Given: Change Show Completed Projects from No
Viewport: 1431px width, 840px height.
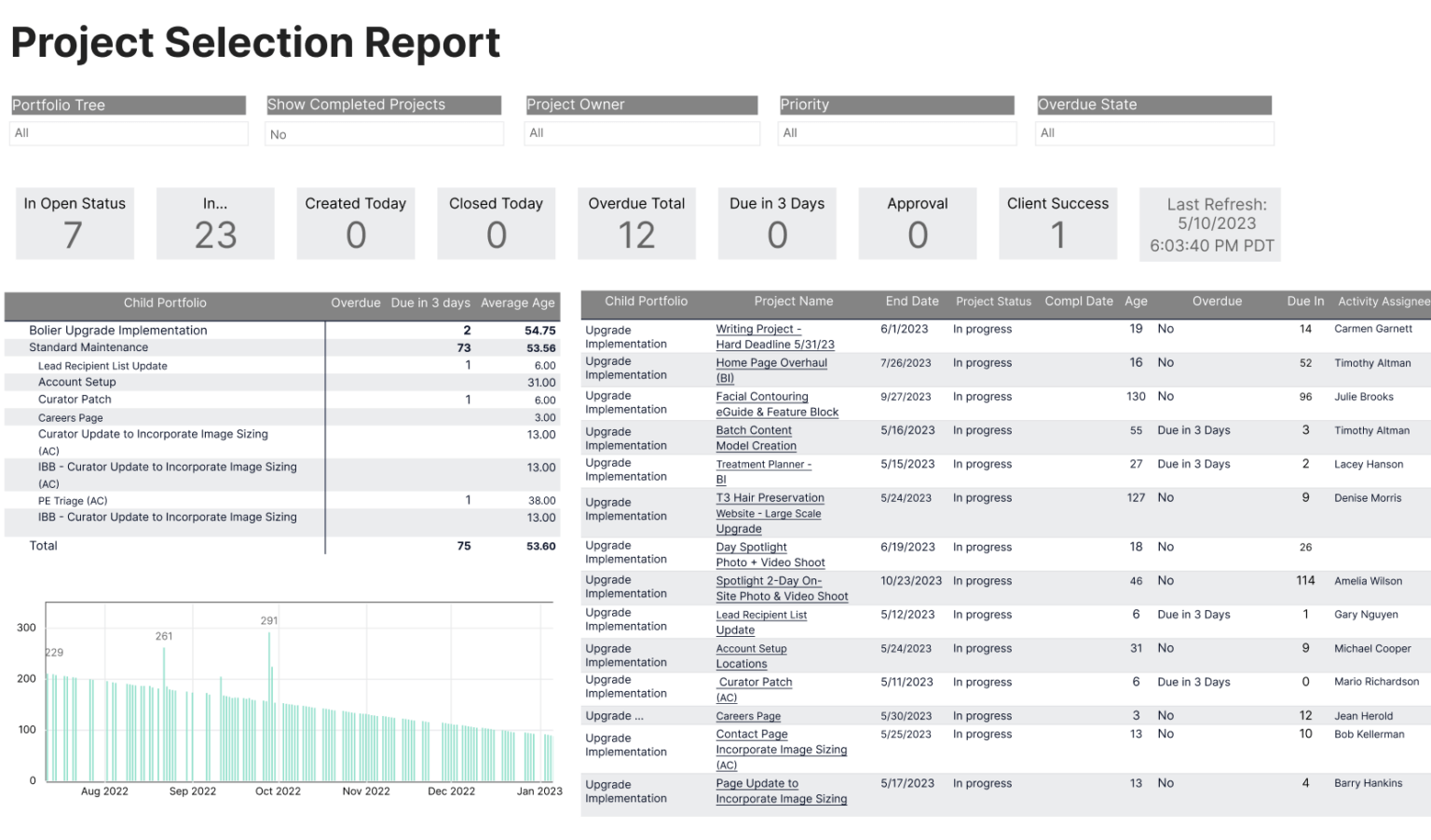Looking at the screenshot, I should click(x=384, y=133).
